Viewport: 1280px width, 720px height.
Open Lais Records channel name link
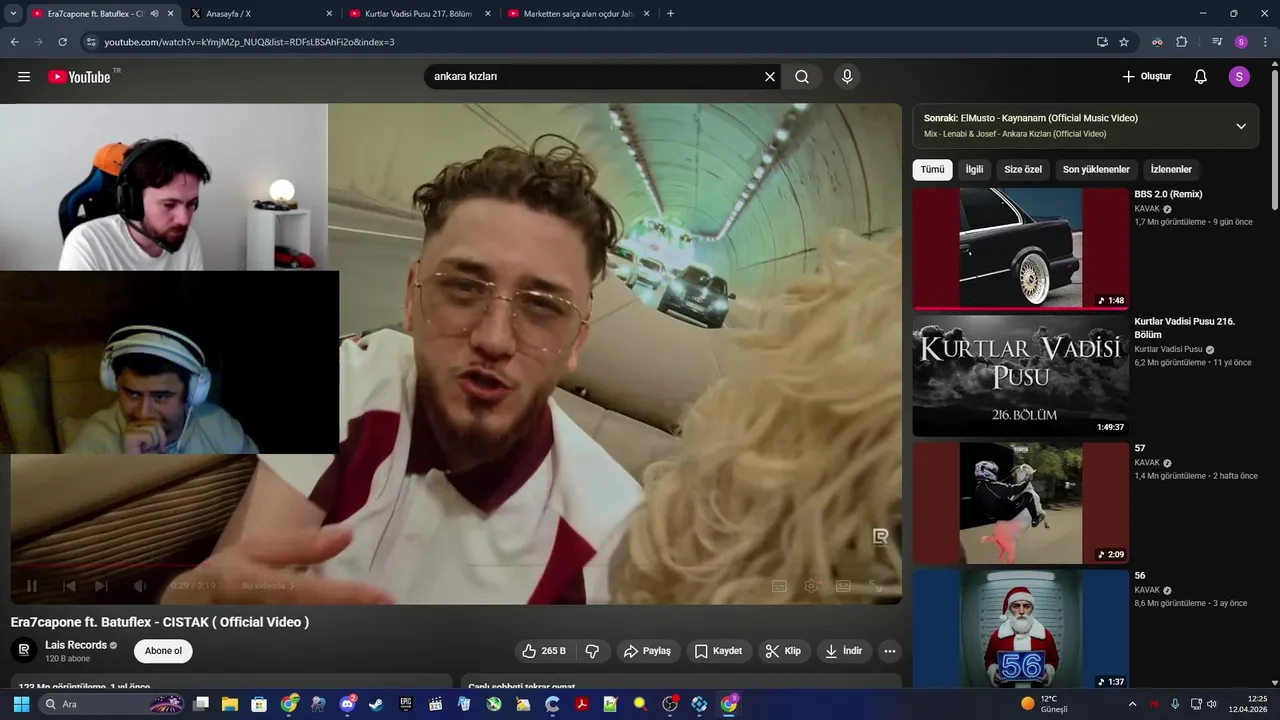click(x=76, y=645)
